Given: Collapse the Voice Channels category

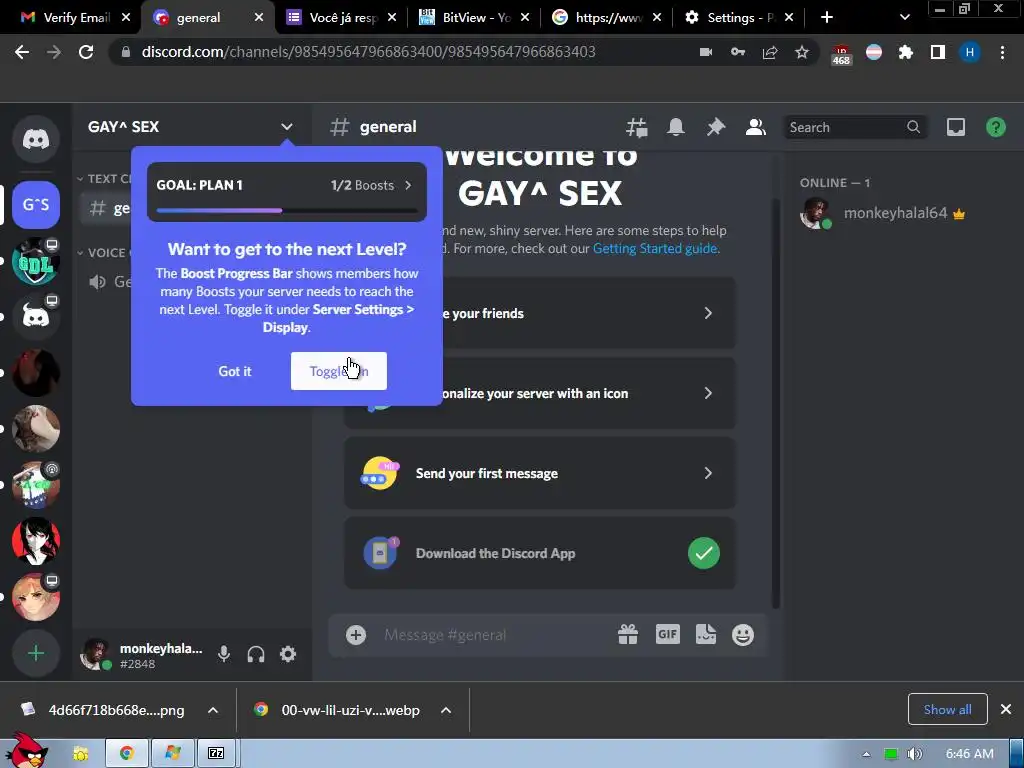Looking at the screenshot, I should pos(103,253).
